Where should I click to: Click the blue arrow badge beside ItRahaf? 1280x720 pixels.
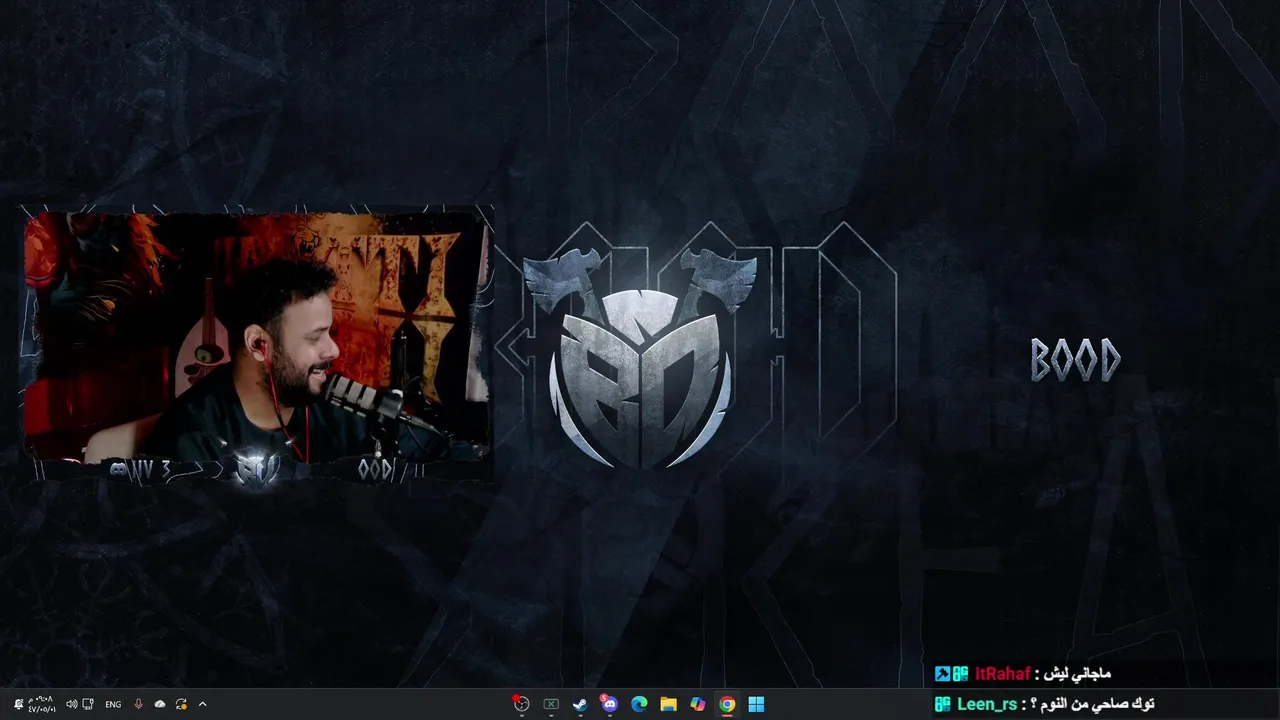[942, 674]
